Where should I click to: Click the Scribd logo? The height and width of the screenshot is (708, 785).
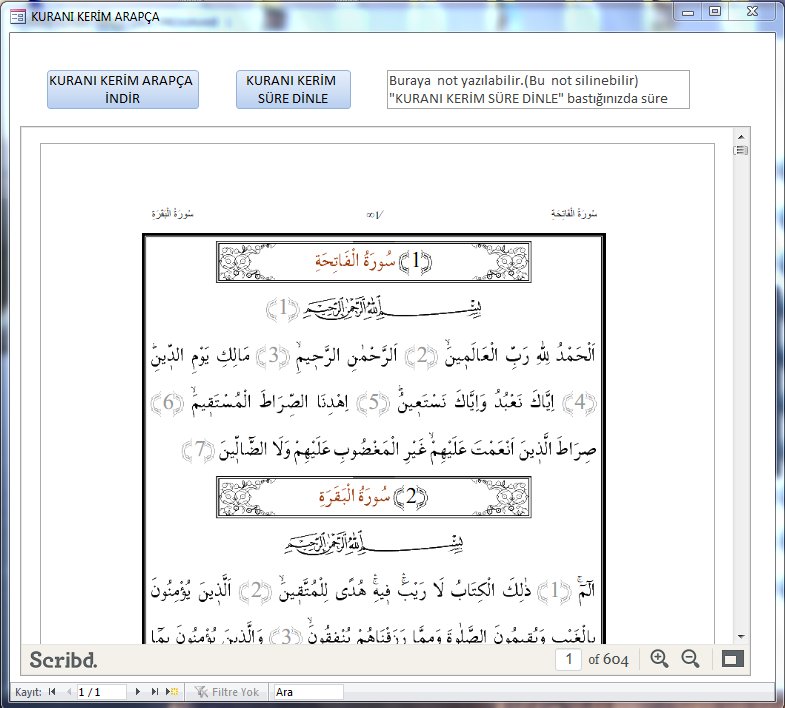[x=63, y=660]
